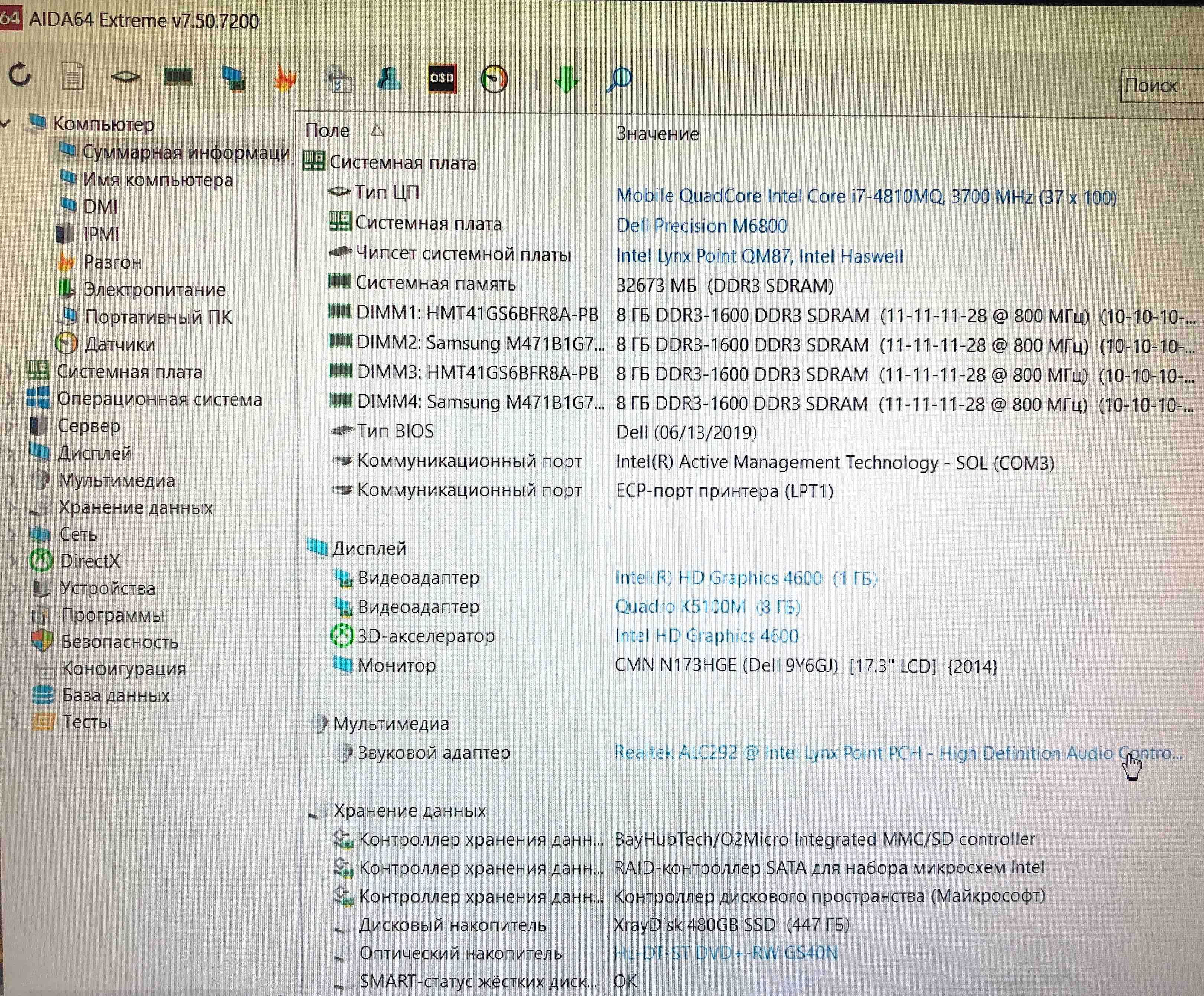Open the HL-DT-ST DVD+-RW GS40N link
This screenshot has width=1204, height=996.
[x=725, y=953]
